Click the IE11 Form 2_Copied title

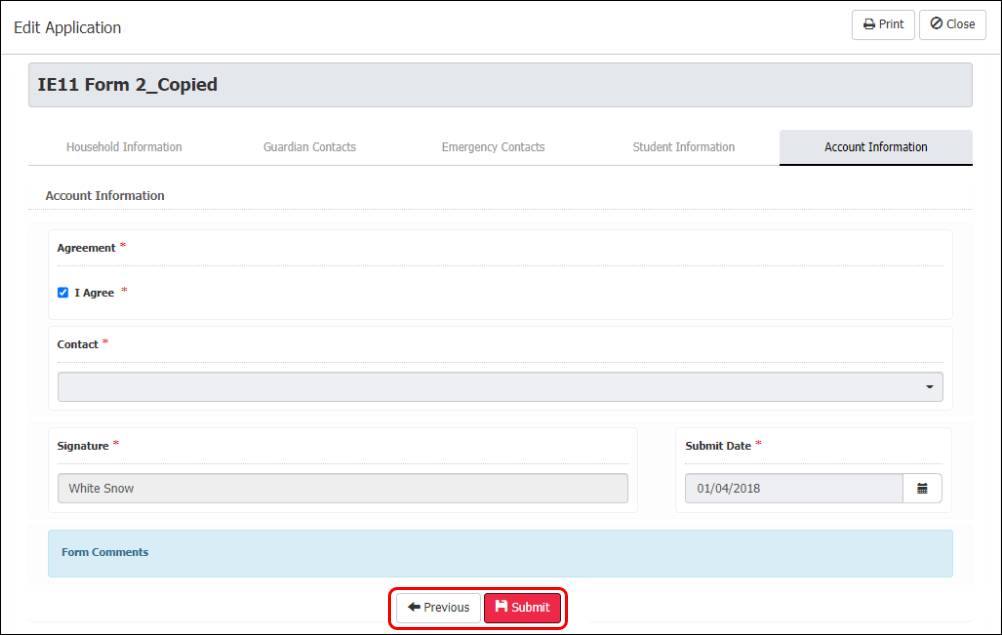127,85
